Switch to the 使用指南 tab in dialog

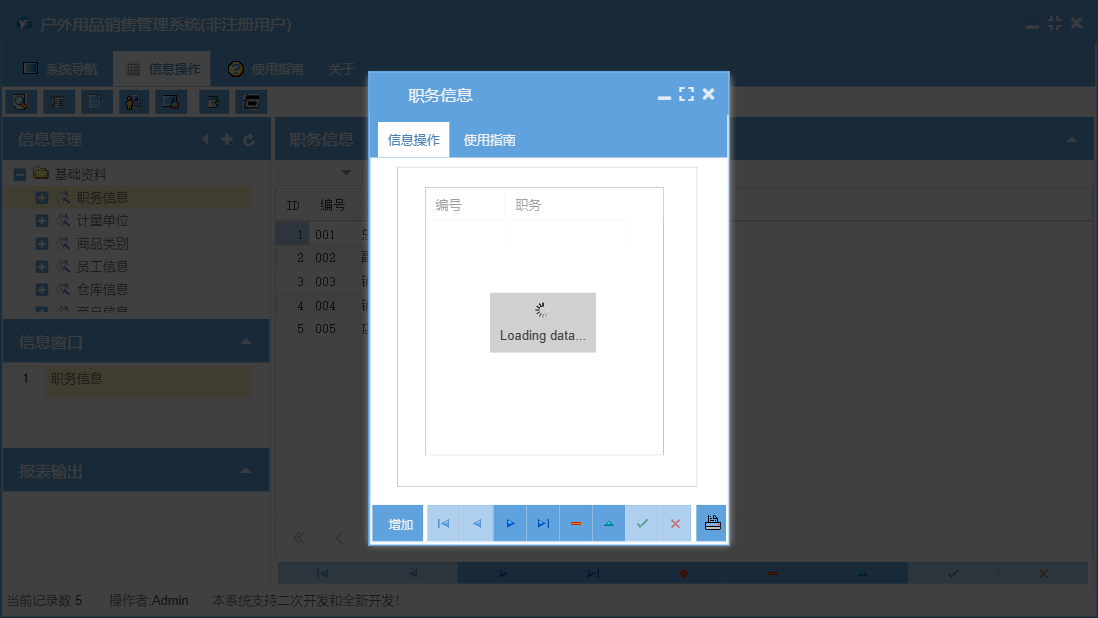pyautogui.click(x=488, y=139)
